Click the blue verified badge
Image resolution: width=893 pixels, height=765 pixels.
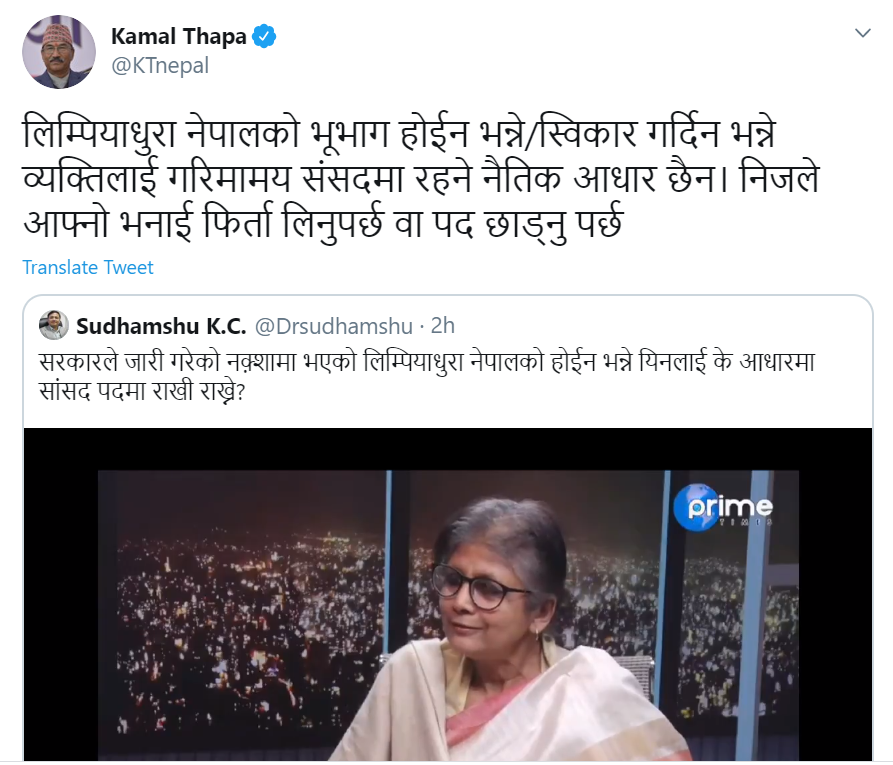(x=264, y=36)
